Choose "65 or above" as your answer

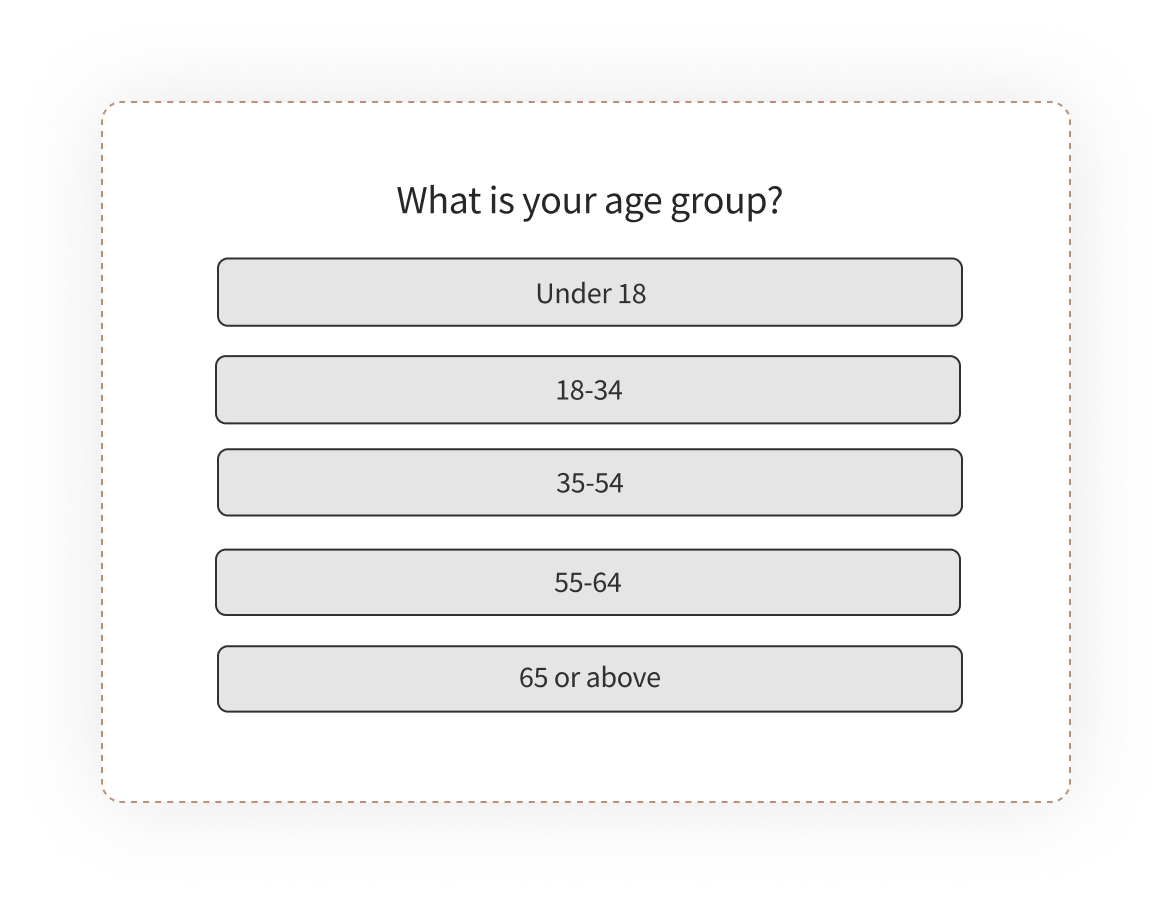point(587,678)
